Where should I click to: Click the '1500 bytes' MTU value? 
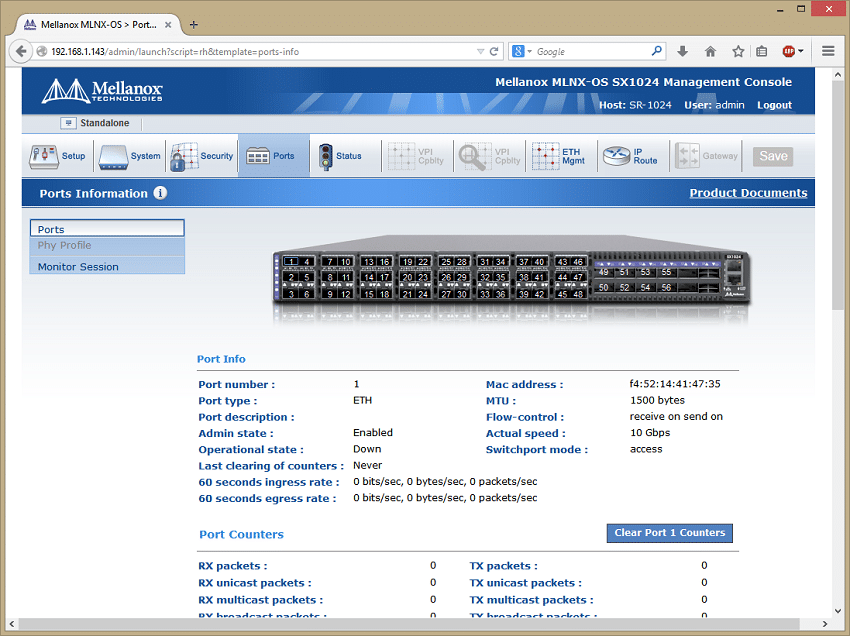click(x=658, y=400)
